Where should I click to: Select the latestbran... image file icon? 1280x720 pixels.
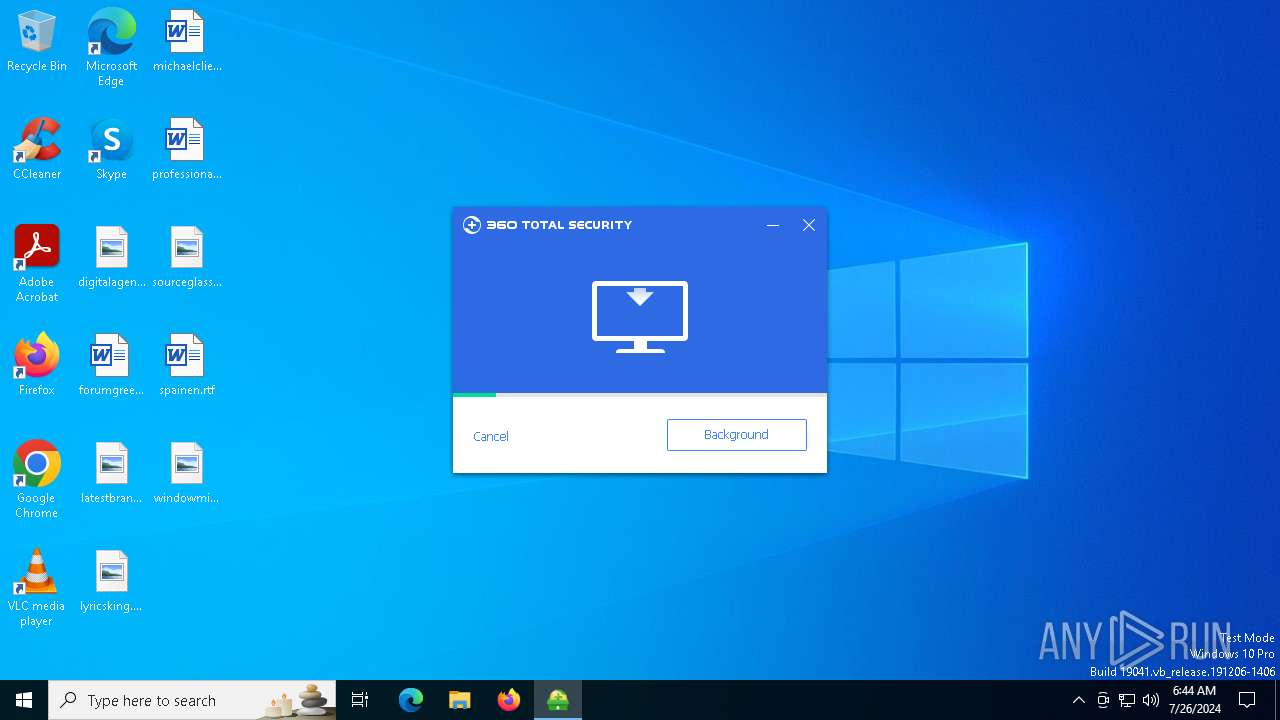tap(111, 473)
